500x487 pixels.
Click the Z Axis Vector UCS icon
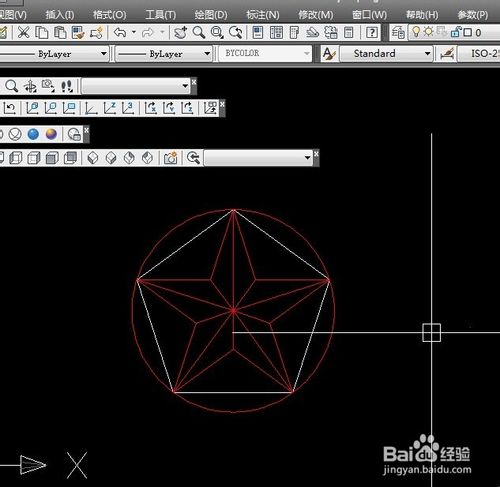click(x=110, y=108)
